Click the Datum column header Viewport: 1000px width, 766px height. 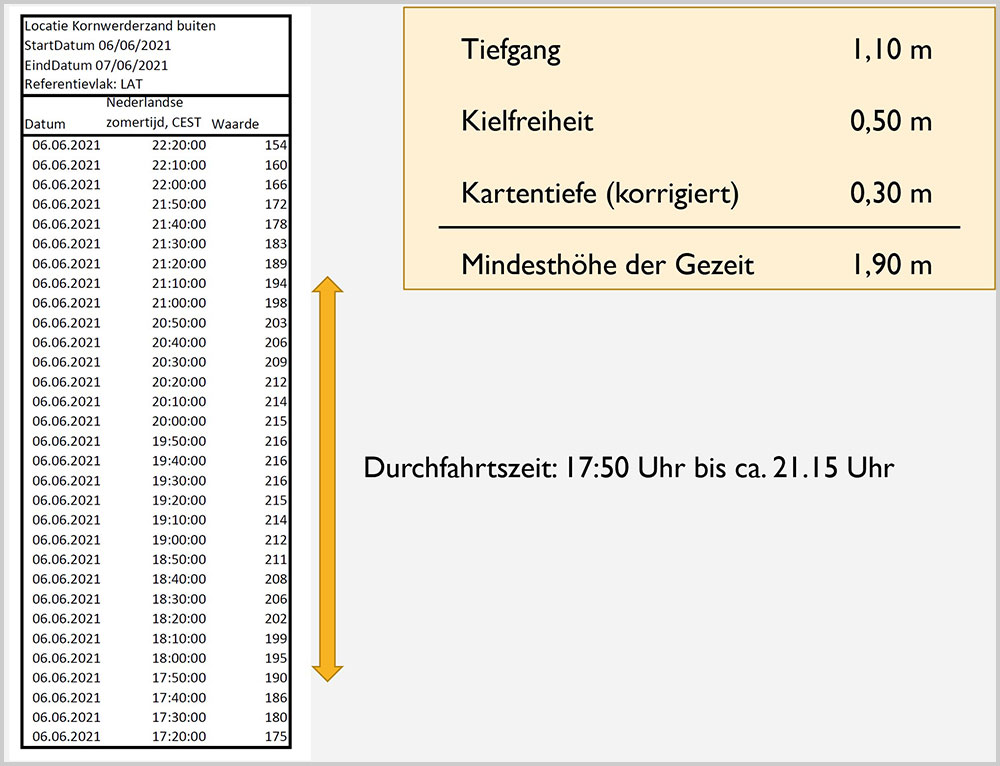click(x=45, y=124)
